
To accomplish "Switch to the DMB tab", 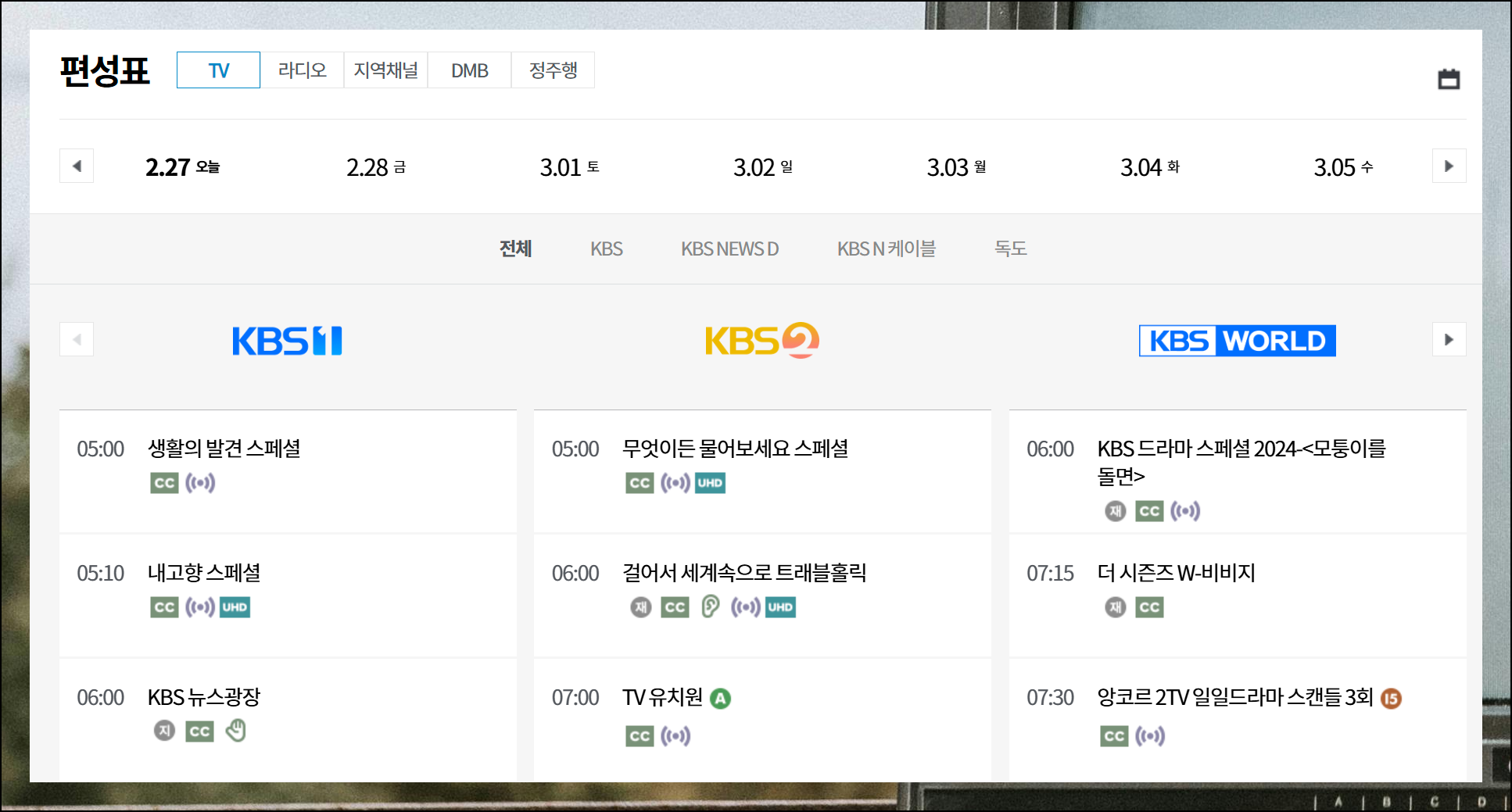I will 469,70.
